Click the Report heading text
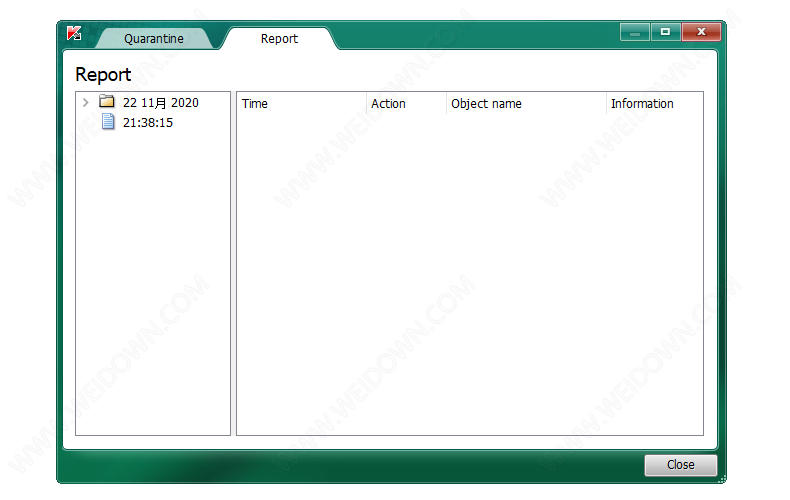 [x=103, y=75]
